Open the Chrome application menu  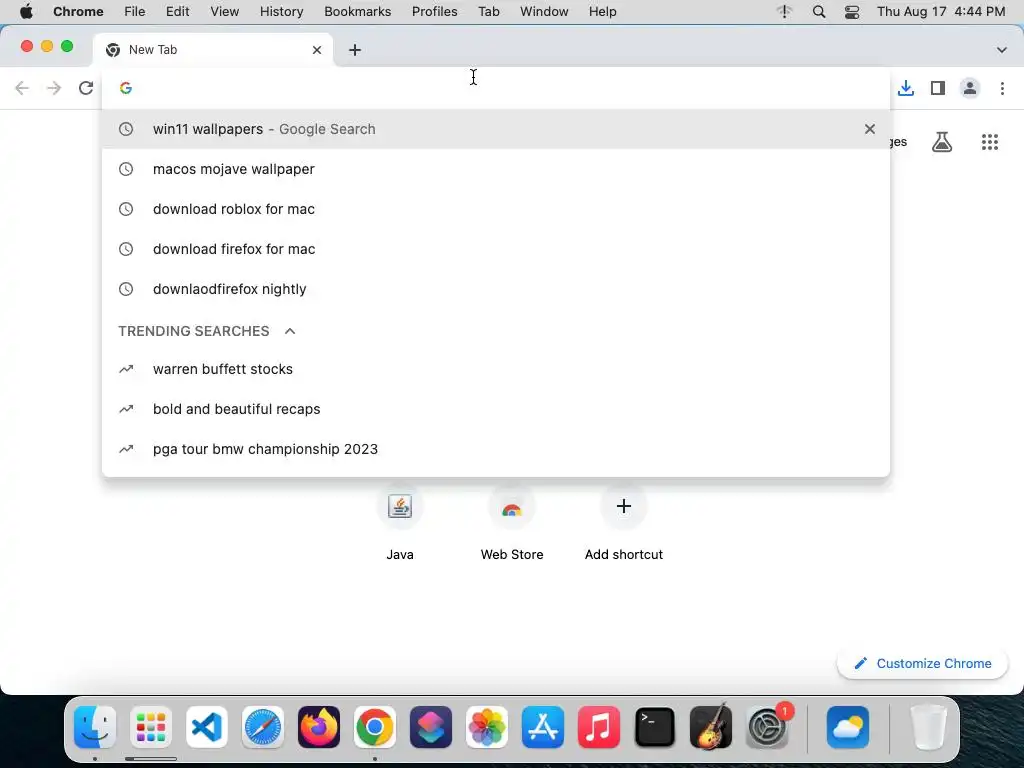click(78, 11)
